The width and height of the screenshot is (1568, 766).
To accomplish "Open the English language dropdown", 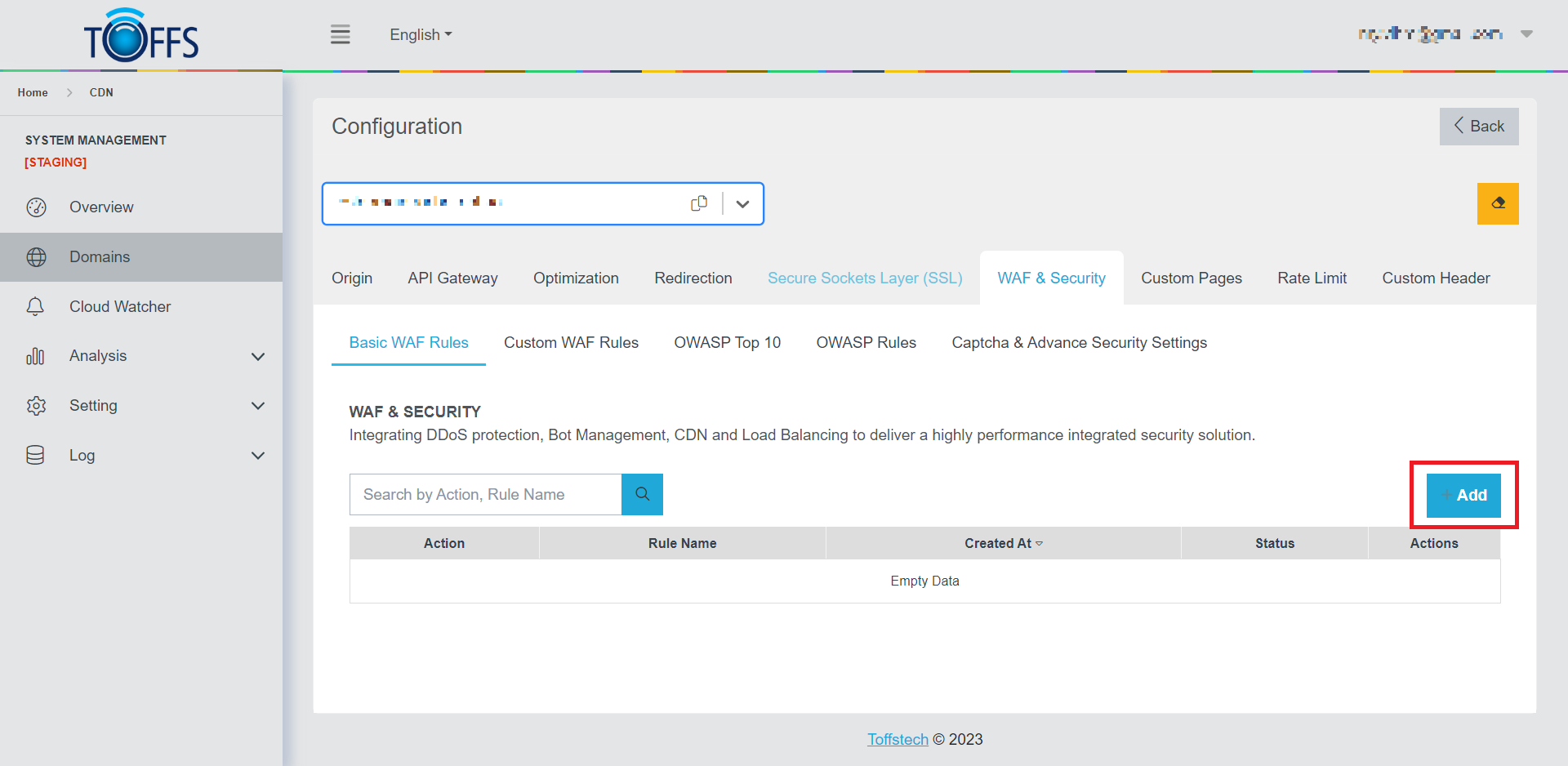I will (421, 35).
